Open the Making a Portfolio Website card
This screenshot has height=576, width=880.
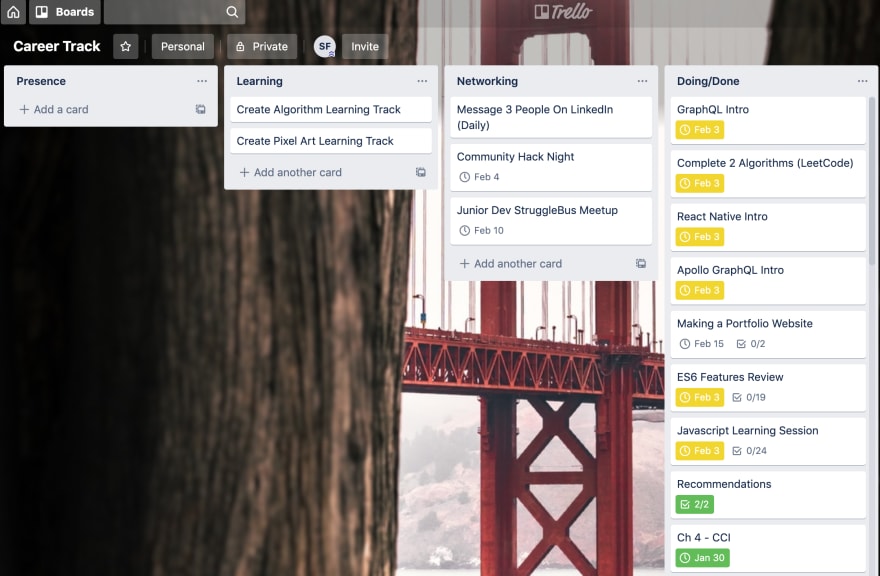[768, 334]
